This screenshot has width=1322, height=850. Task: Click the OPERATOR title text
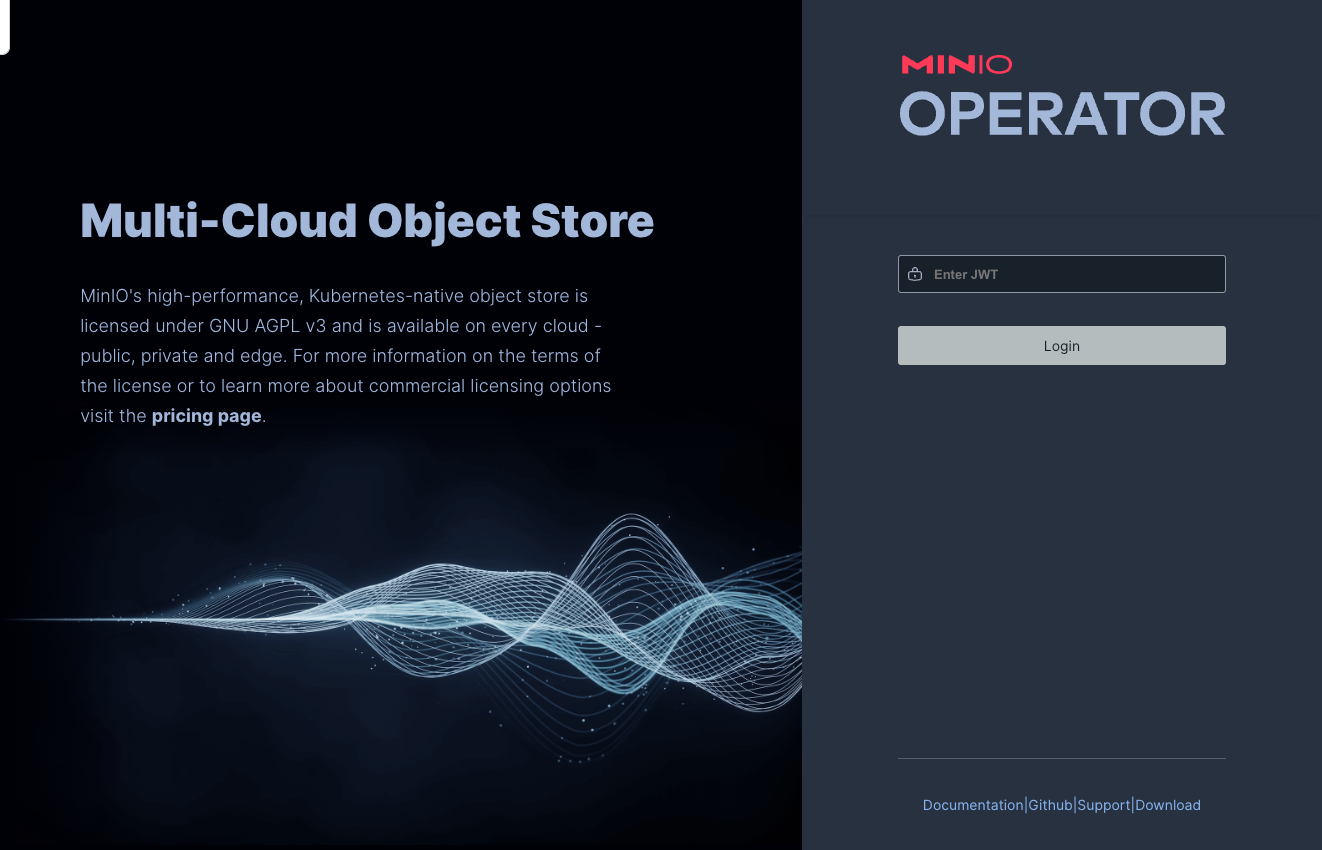click(x=1062, y=114)
